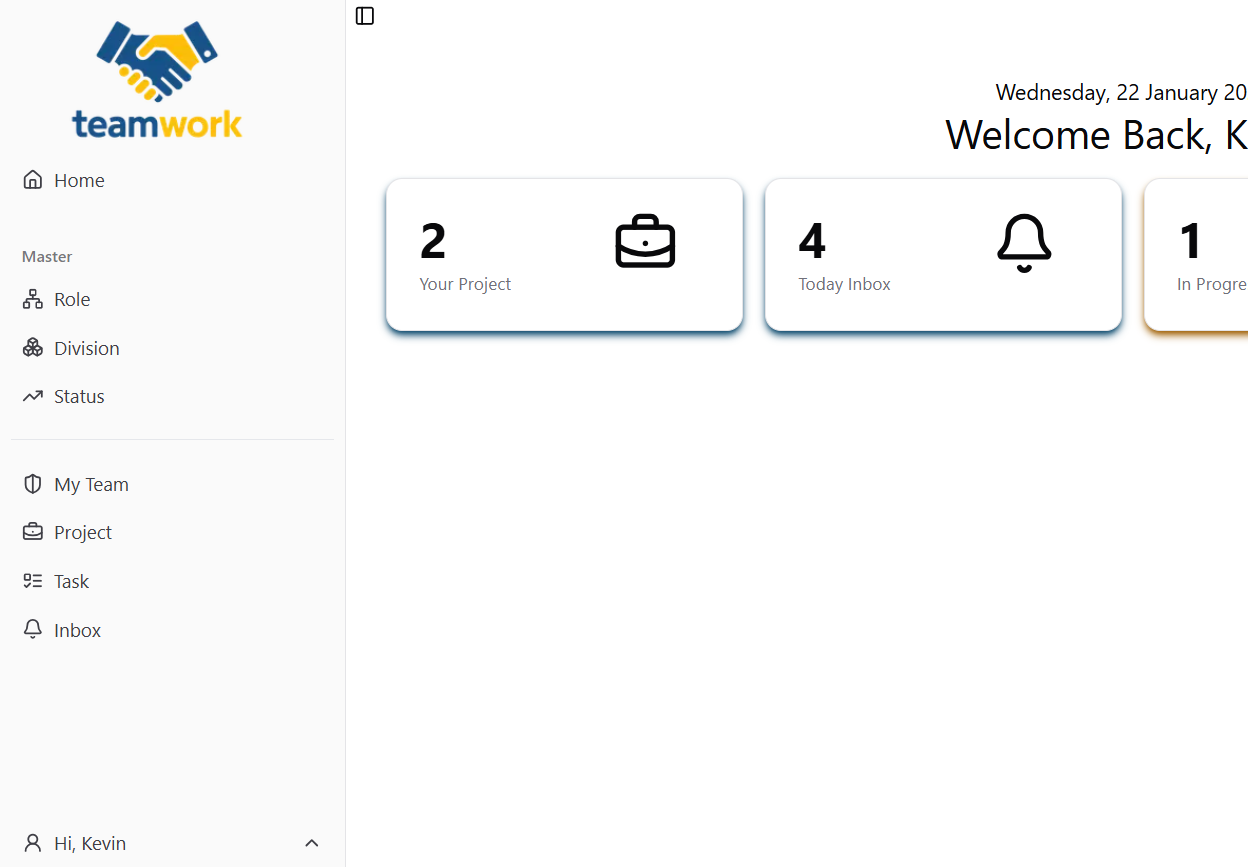Image resolution: width=1248 pixels, height=867 pixels.
Task: Open the Today Inbox card label
Action: (844, 284)
